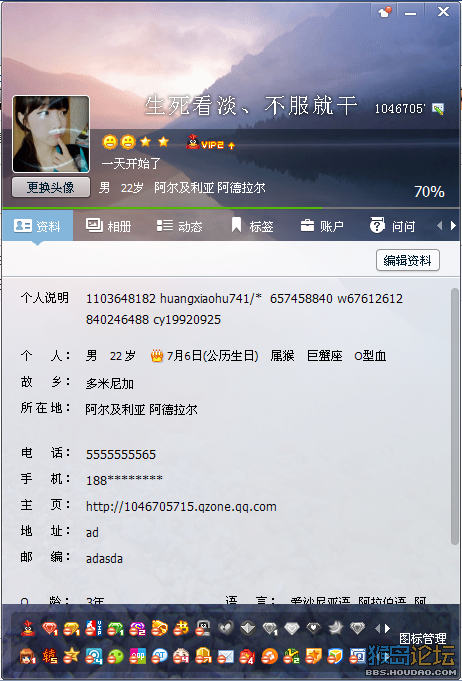Click the green smiley face service icon
Image resolution: width=462 pixels, height=681 pixels.
coord(116,656)
